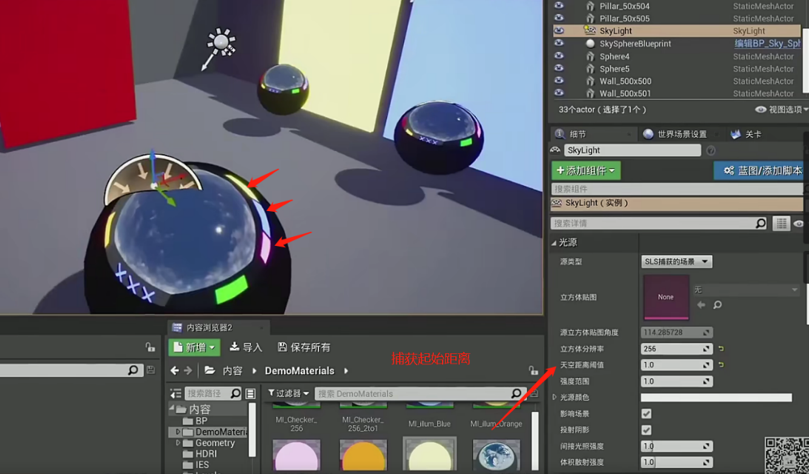Open the 源类型 SLS dropdown
Image resolution: width=809 pixels, height=474 pixels.
[x=676, y=261]
